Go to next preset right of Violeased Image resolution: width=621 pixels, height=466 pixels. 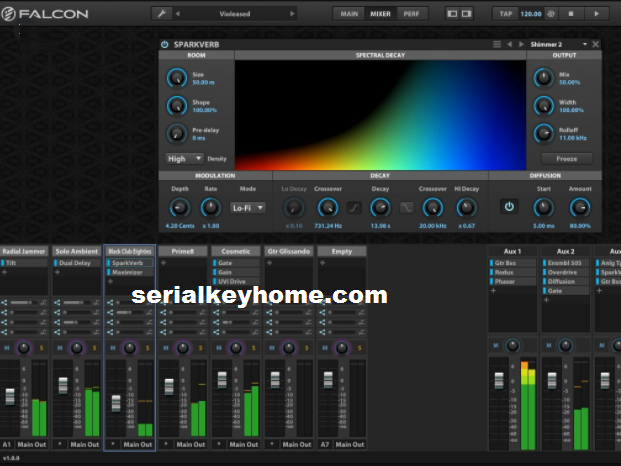292,14
